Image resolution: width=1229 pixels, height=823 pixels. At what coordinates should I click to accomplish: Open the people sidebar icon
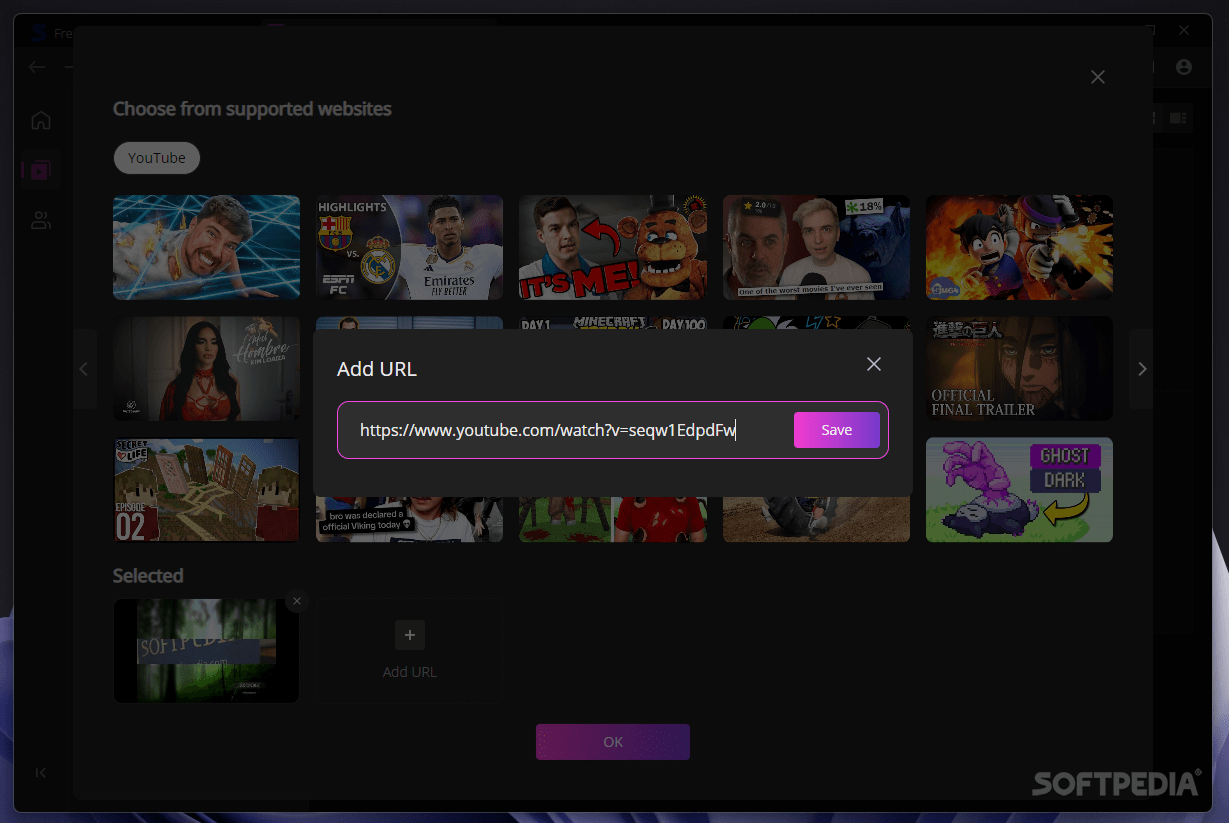[x=41, y=221]
